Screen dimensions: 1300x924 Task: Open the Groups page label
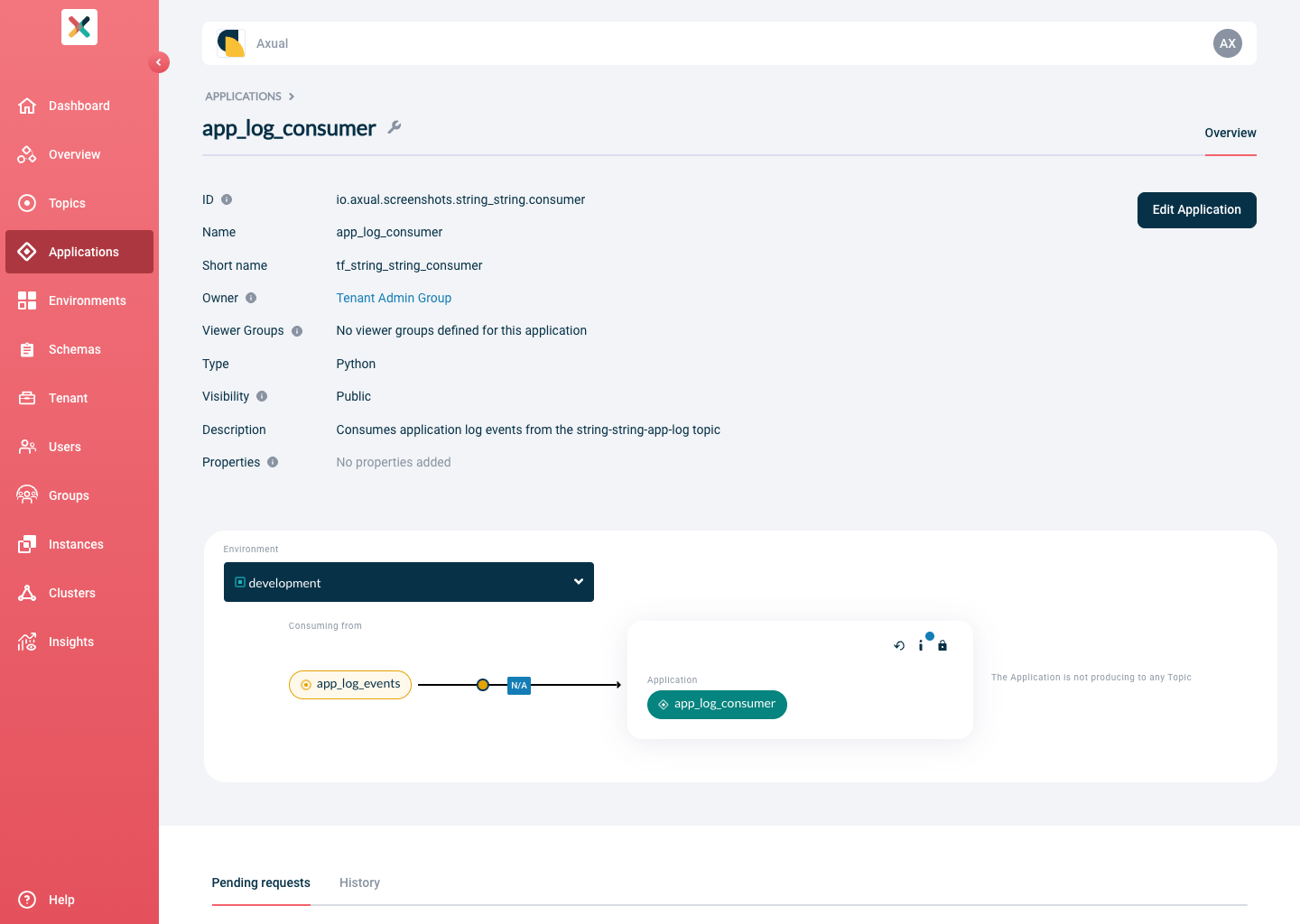click(69, 495)
